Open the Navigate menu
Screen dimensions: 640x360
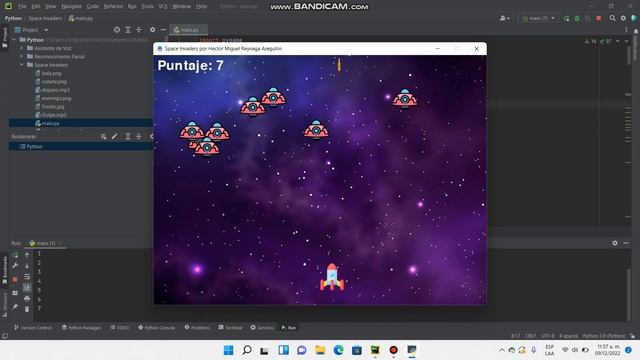(x=71, y=7)
